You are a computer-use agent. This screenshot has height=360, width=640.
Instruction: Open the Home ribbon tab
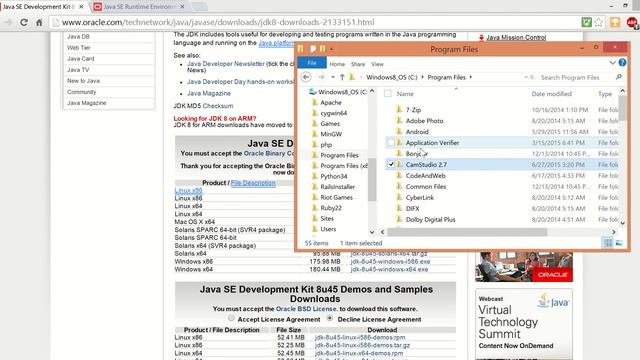[337, 64]
